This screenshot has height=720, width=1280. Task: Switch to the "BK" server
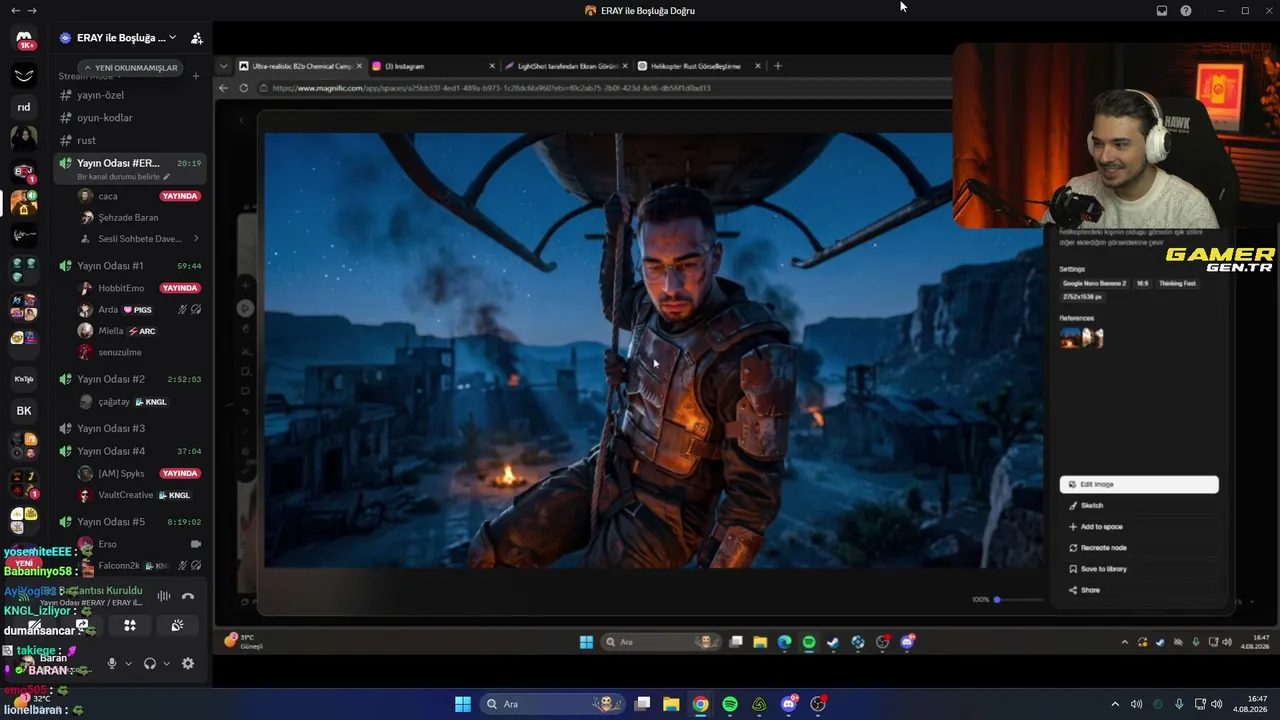24,410
